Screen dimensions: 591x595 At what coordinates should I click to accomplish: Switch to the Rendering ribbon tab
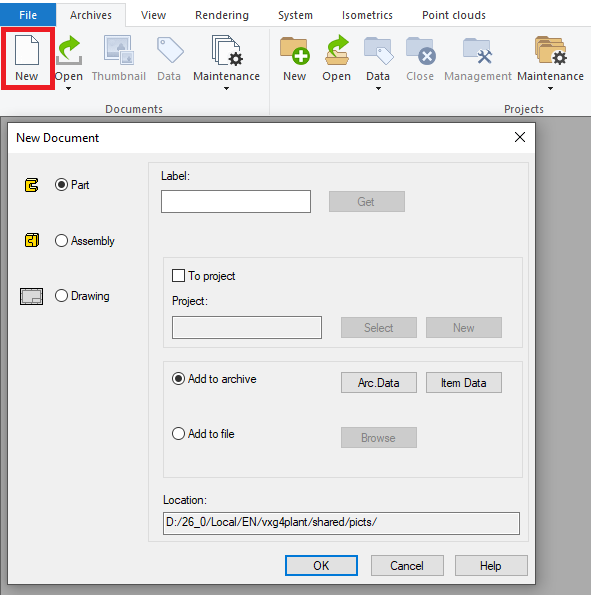click(x=222, y=15)
